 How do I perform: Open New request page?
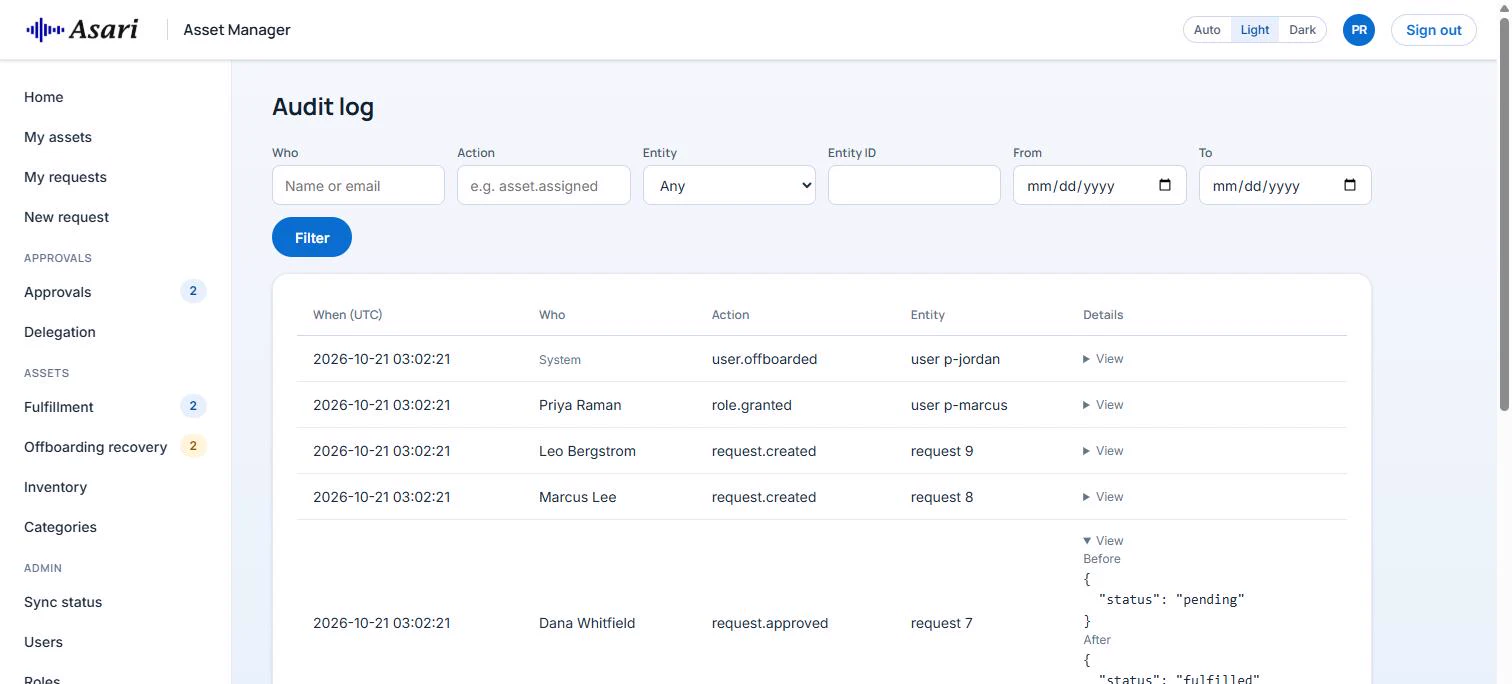point(67,217)
